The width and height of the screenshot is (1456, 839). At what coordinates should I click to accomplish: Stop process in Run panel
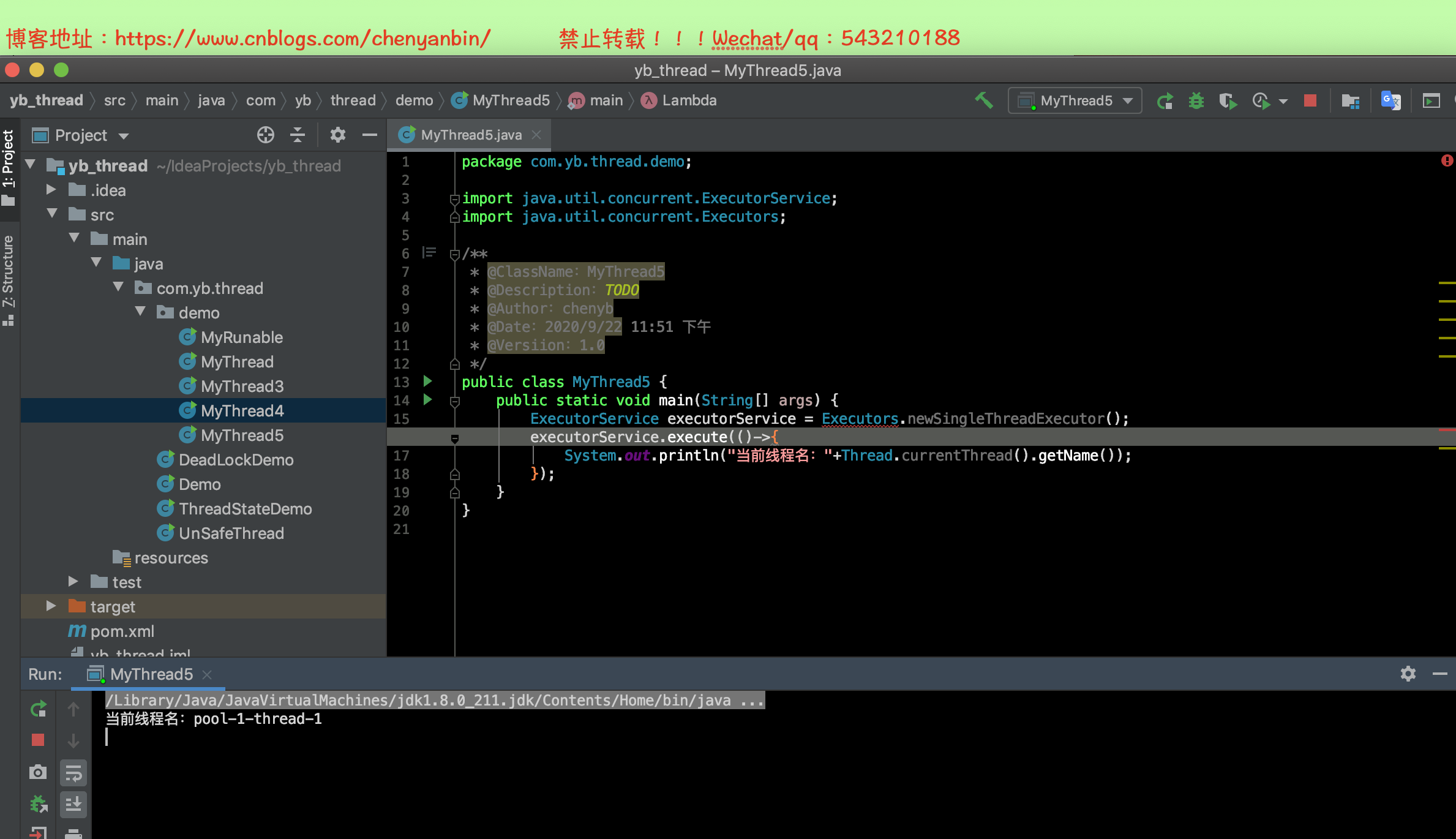click(x=38, y=740)
